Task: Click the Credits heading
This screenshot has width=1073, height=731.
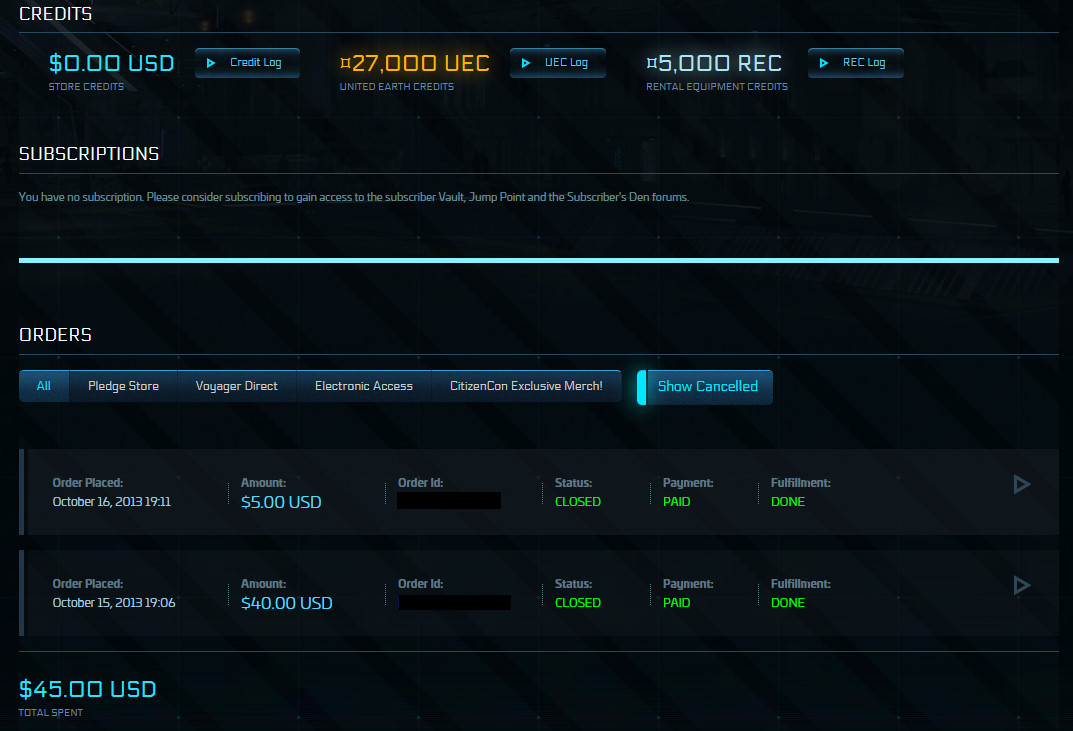Action: (55, 14)
